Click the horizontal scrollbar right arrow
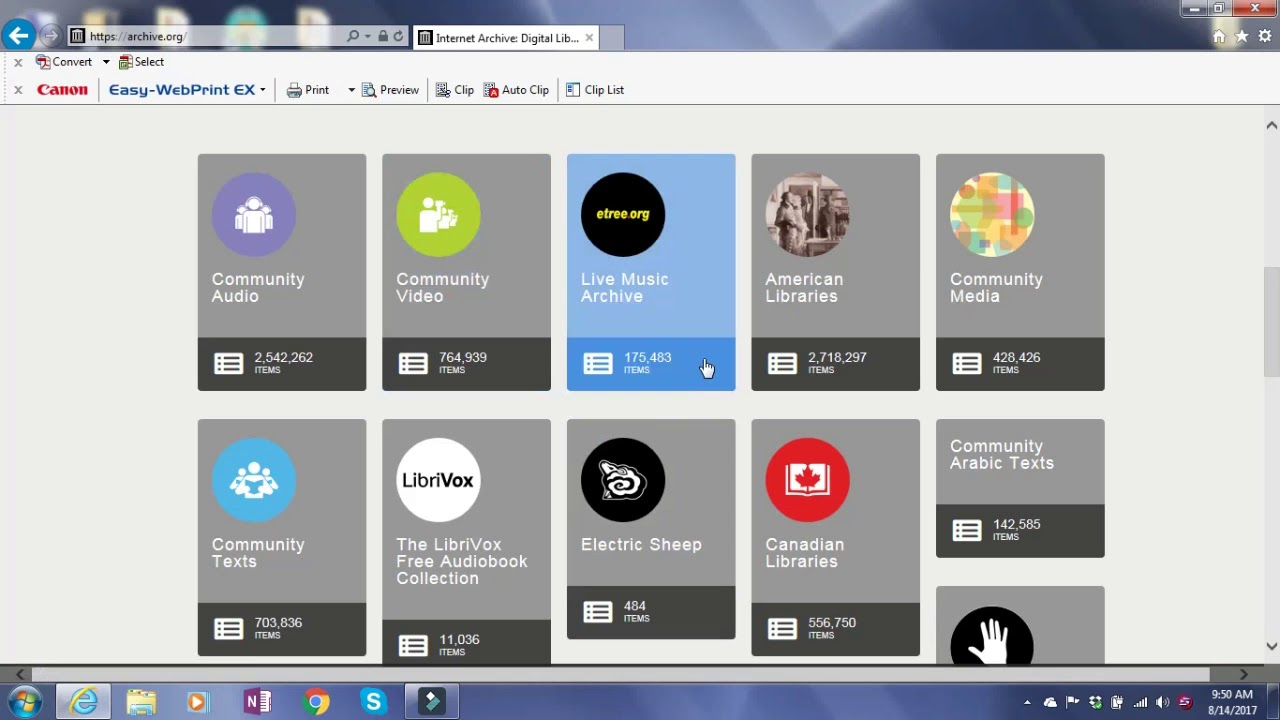Image resolution: width=1280 pixels, height=720 pixels. point(1243,675)
